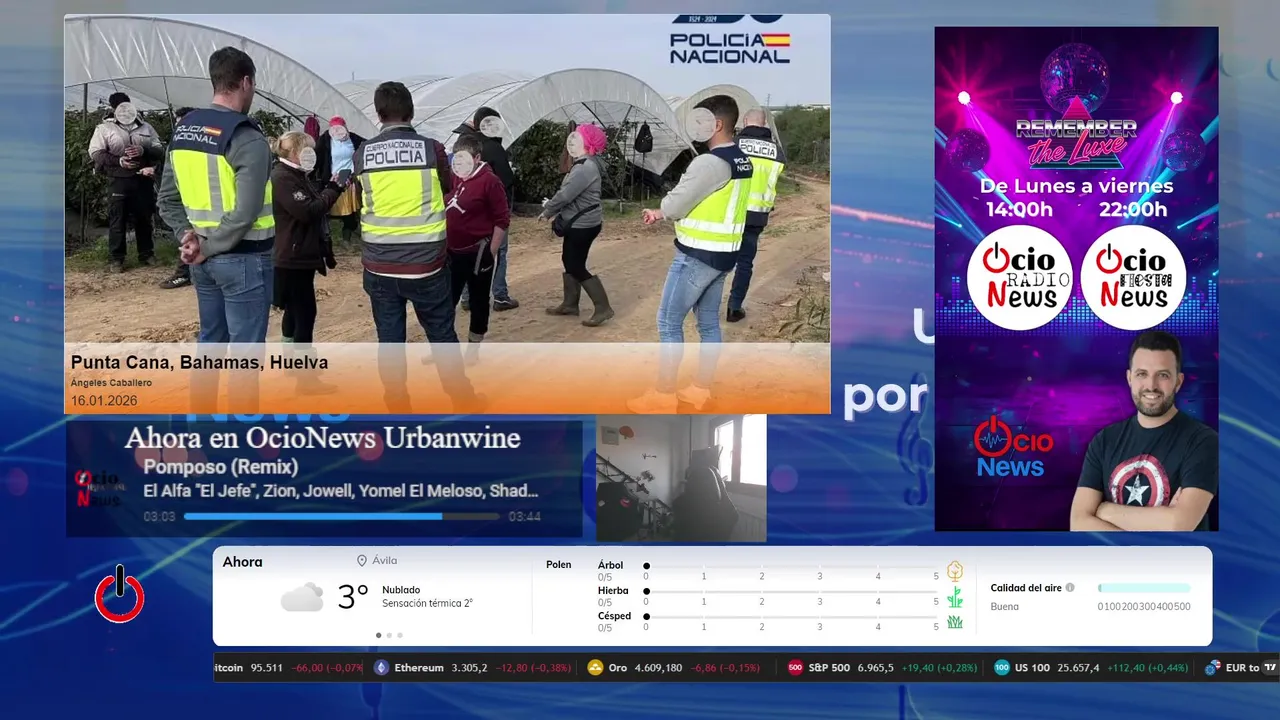Click "Sensación térmica 2°" text

[x=427, y=603]
